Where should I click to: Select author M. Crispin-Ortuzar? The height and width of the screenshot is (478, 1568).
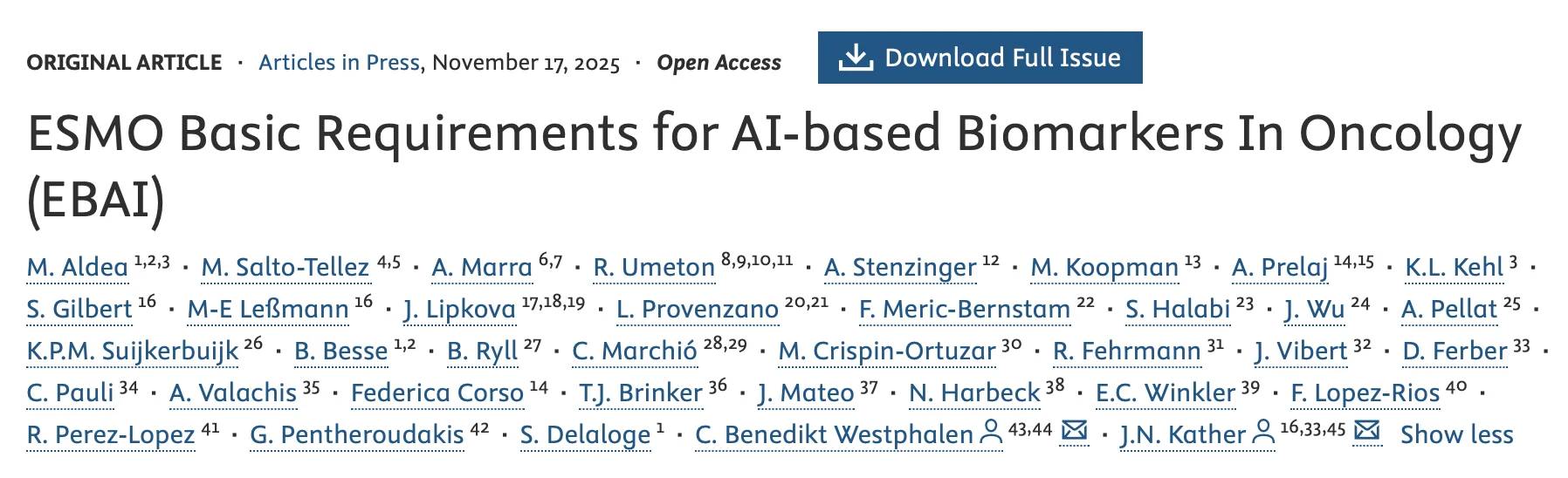coord(887,351)
